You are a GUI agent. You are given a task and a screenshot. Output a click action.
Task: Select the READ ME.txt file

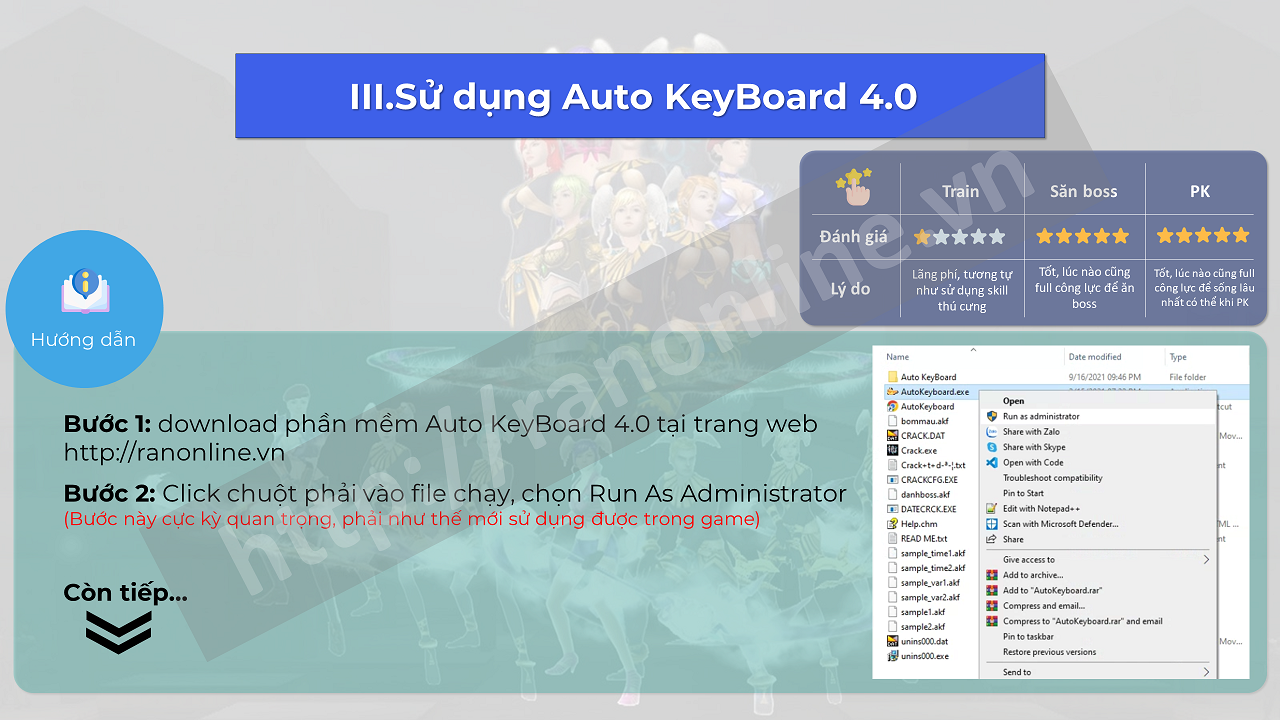pyautogui.click(x=924, y=539)
